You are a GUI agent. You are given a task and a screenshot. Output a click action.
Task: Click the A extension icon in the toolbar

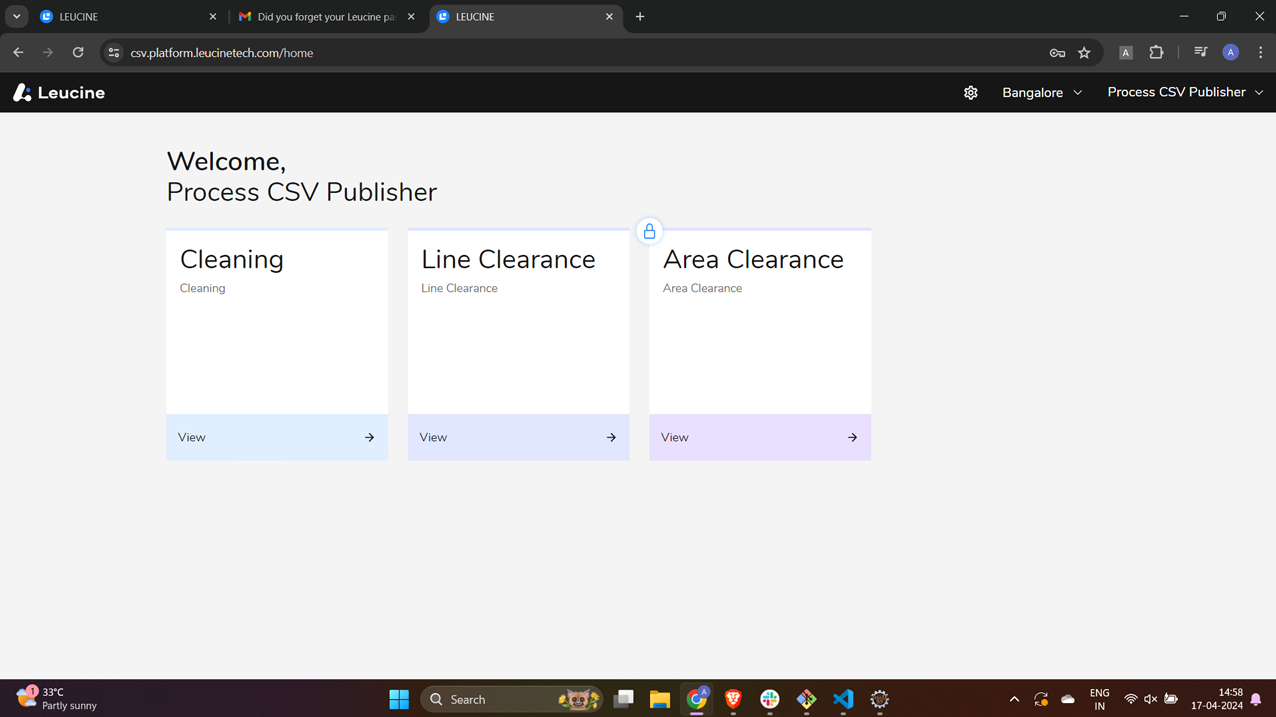(x=1126, y=53)
